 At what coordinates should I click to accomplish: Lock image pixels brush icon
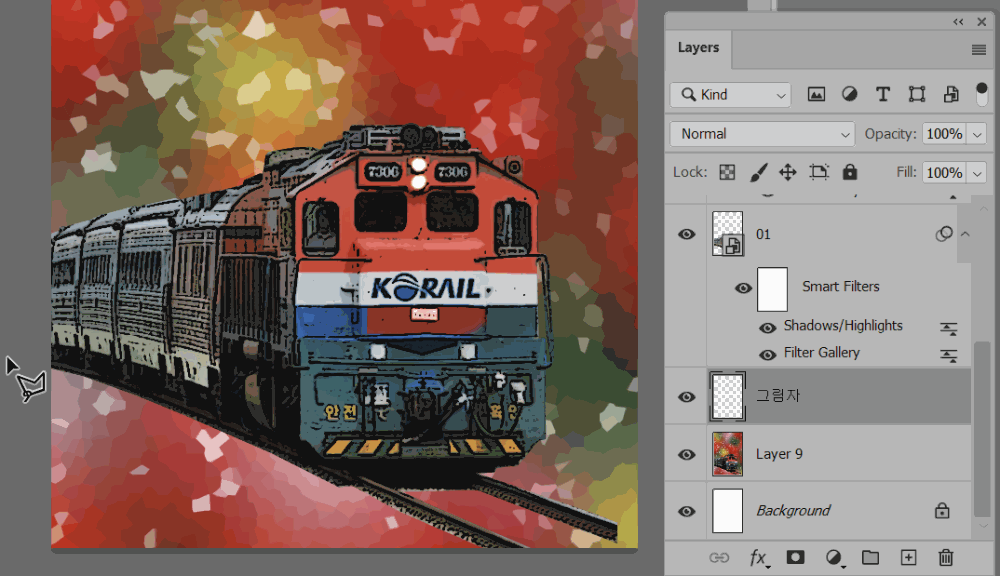(x=758, y=172)
